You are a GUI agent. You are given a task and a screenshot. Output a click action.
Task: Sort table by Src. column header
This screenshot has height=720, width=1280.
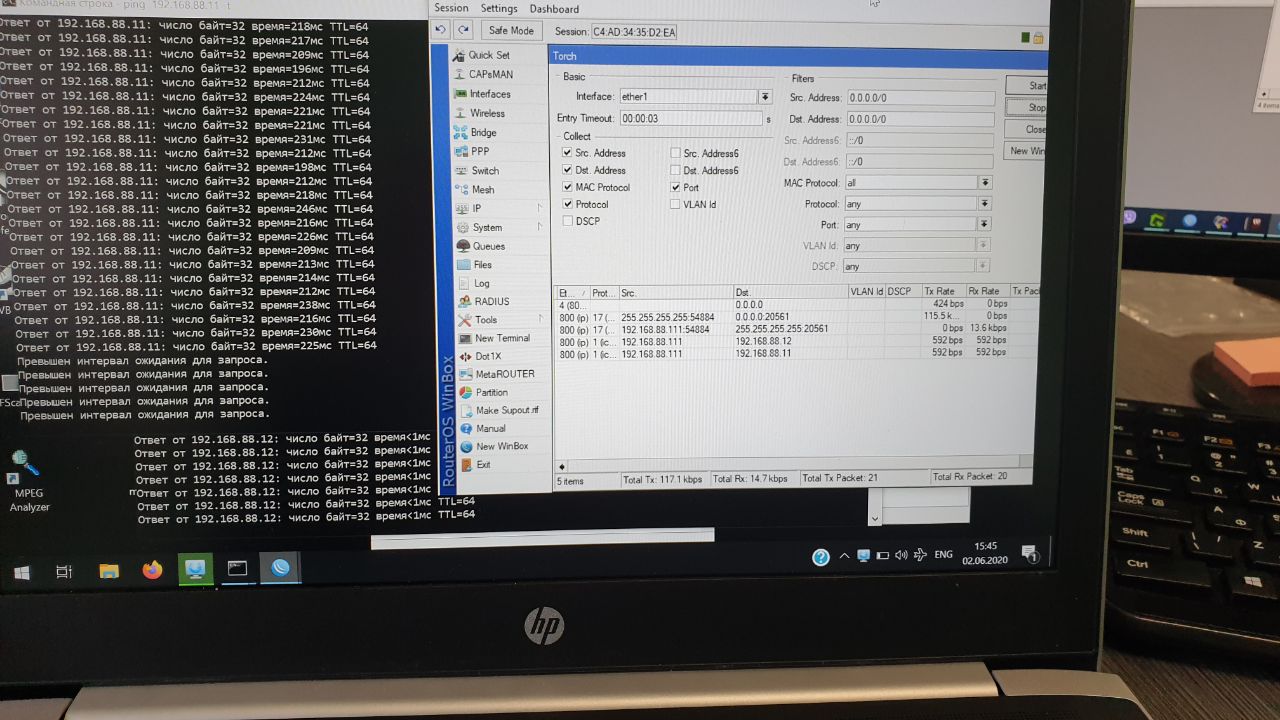coord(675,292)
